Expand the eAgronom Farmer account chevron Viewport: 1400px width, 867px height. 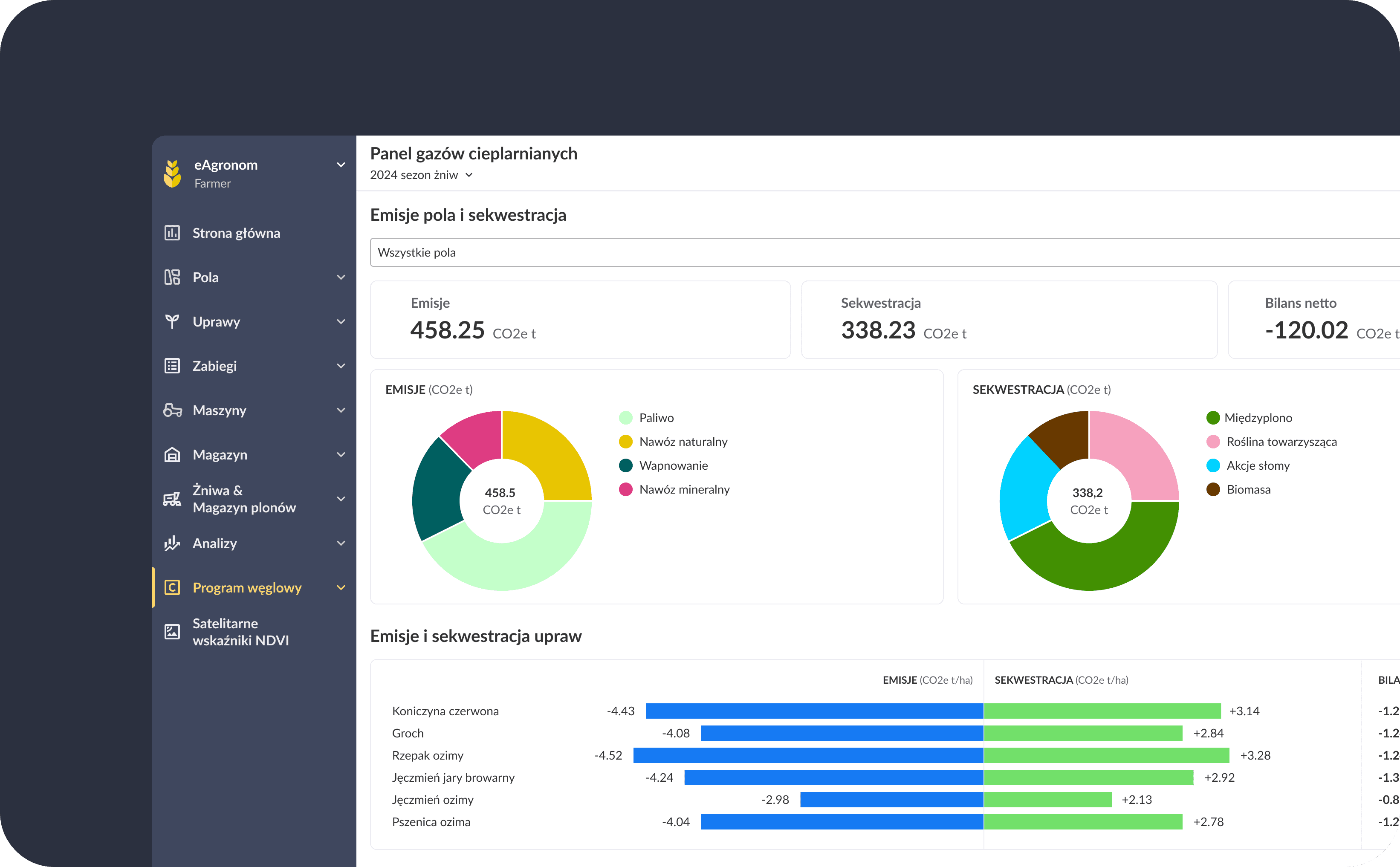pos(341,165)
